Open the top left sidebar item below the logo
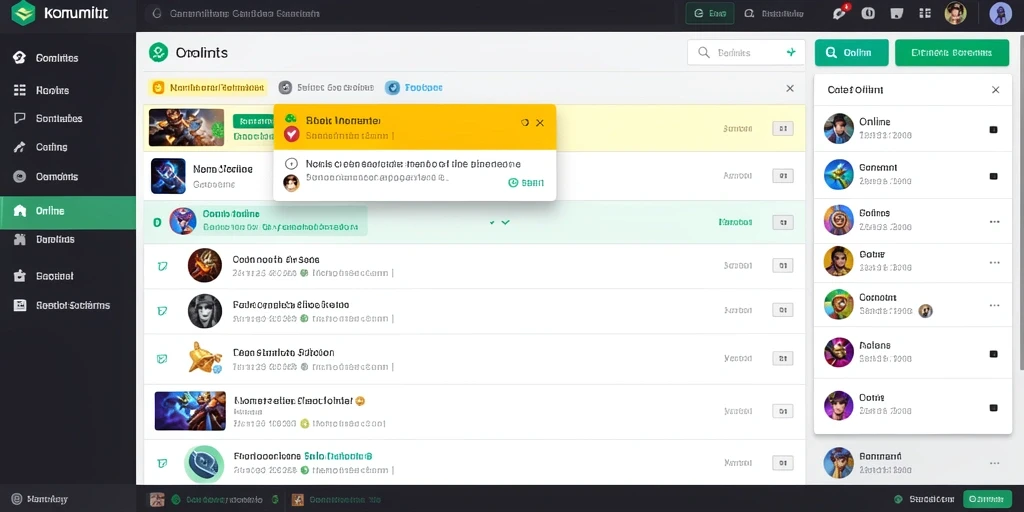 click(x=68, y=58)
